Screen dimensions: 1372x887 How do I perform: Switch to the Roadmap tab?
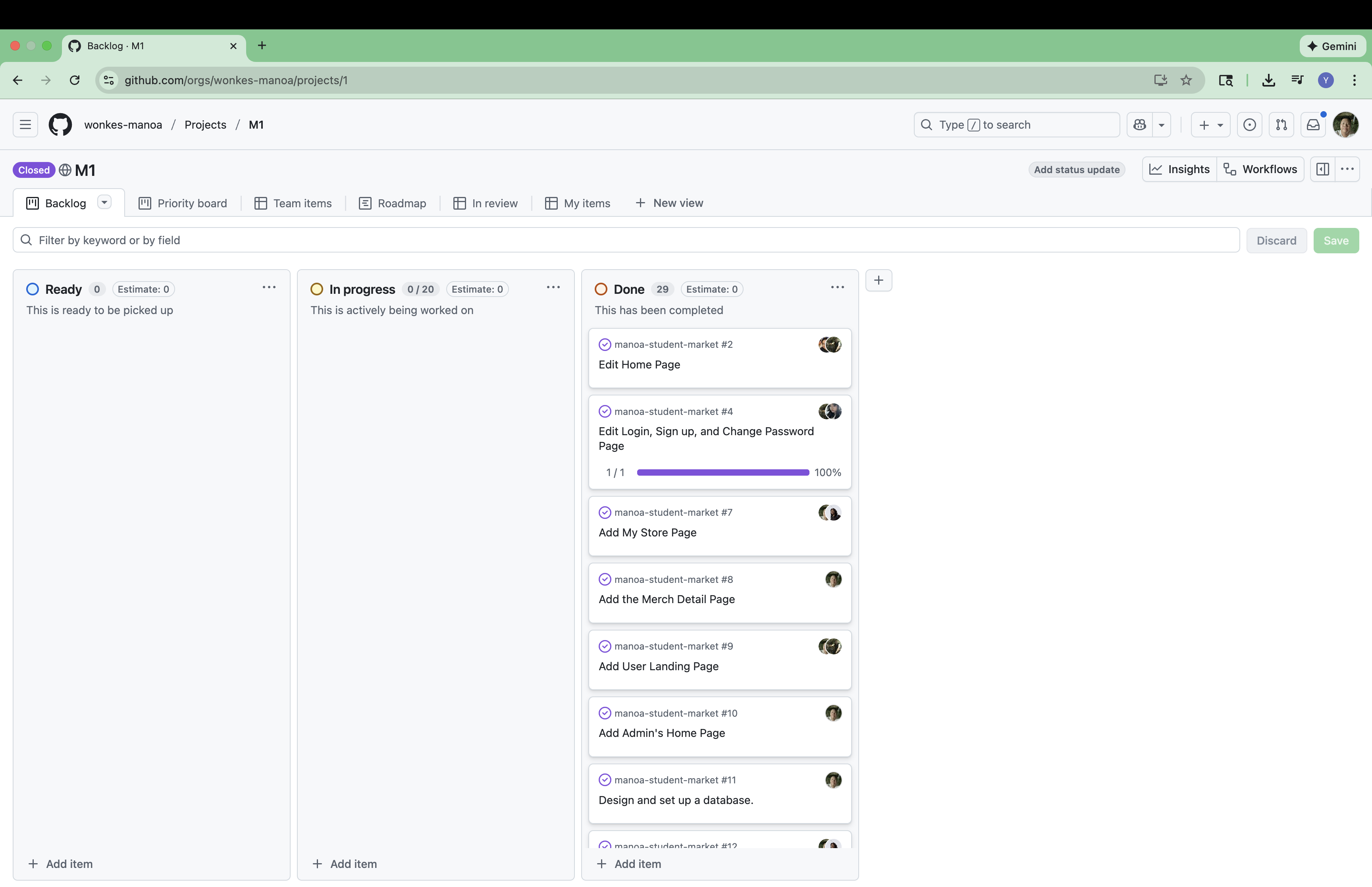393,203
